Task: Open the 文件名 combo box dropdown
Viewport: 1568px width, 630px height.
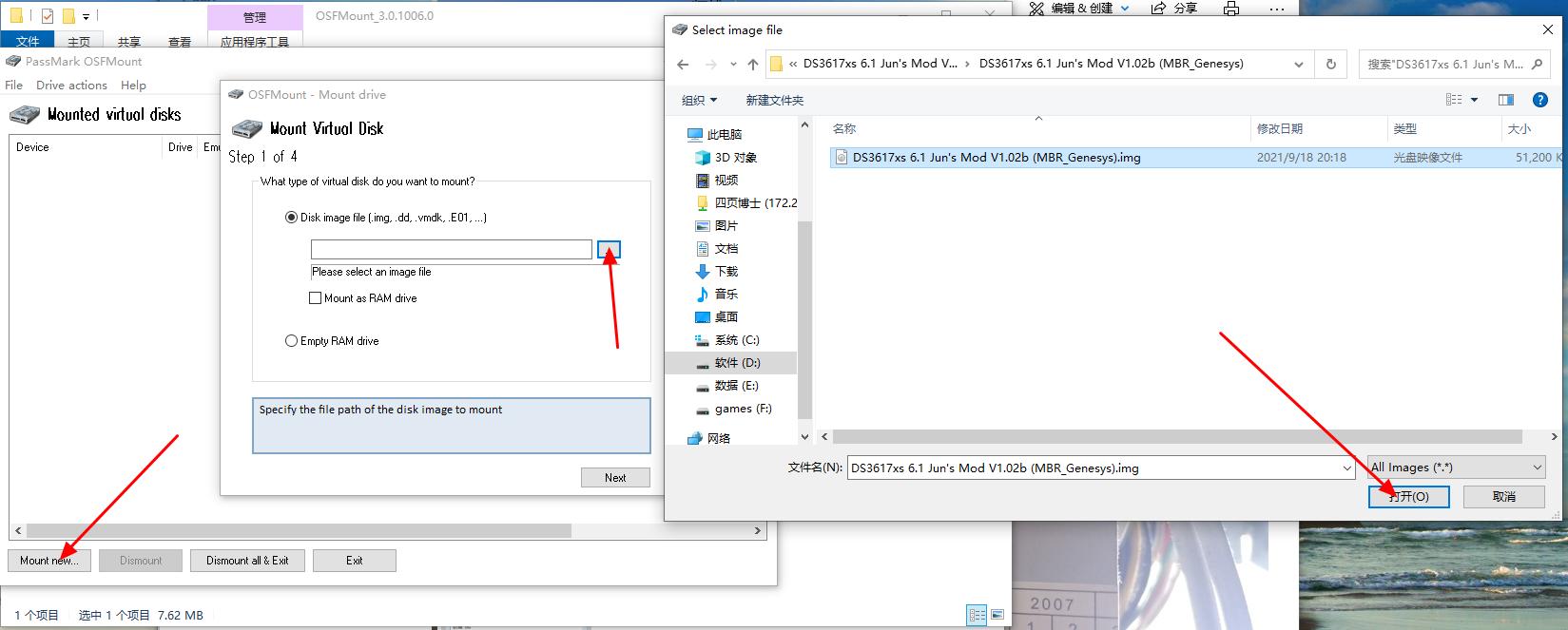Action: click(1346, 468)
